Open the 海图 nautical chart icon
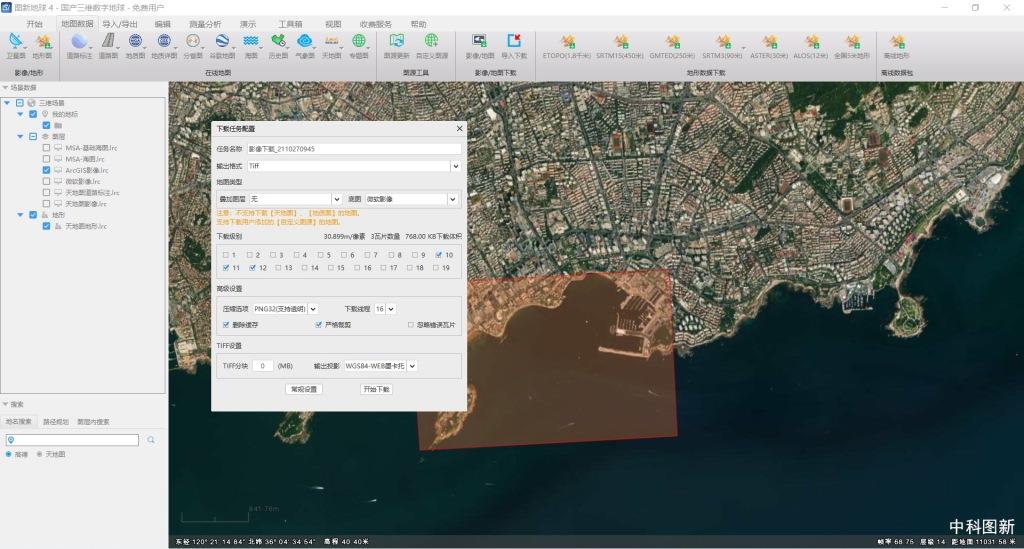Screen dimensions: 1024x549 click(251, 42)
